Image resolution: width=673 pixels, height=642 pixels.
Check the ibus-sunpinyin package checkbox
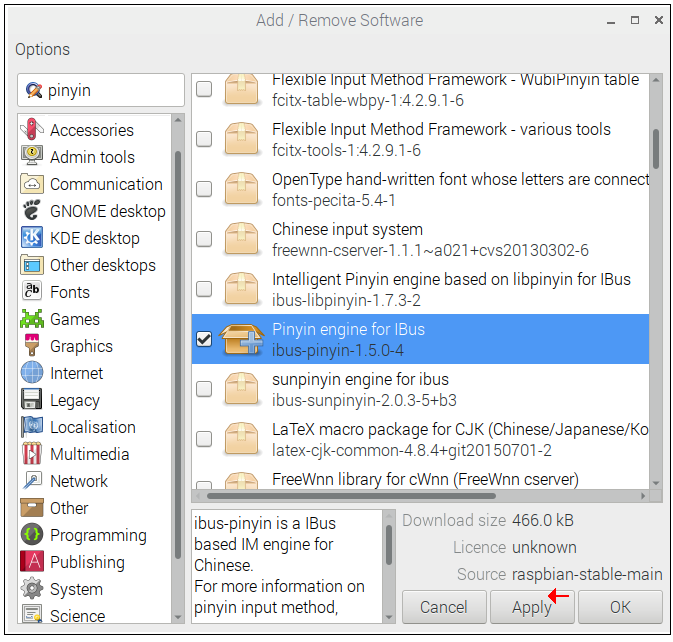tap(204, 389)
